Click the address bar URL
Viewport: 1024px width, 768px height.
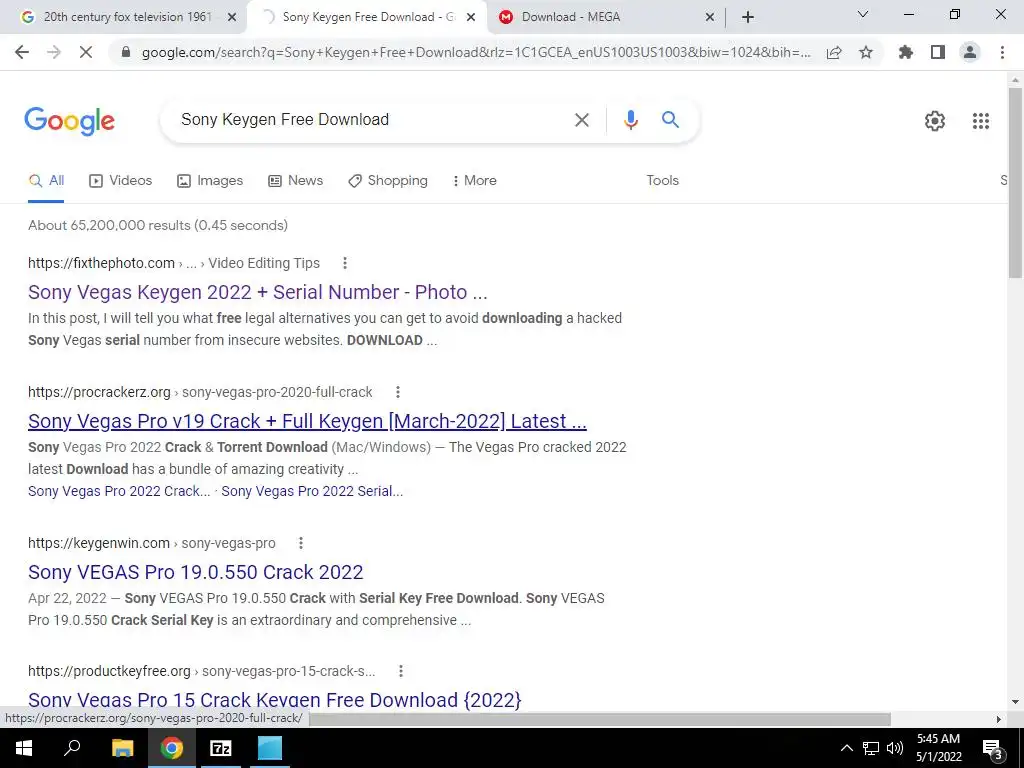tap(476, 52)
